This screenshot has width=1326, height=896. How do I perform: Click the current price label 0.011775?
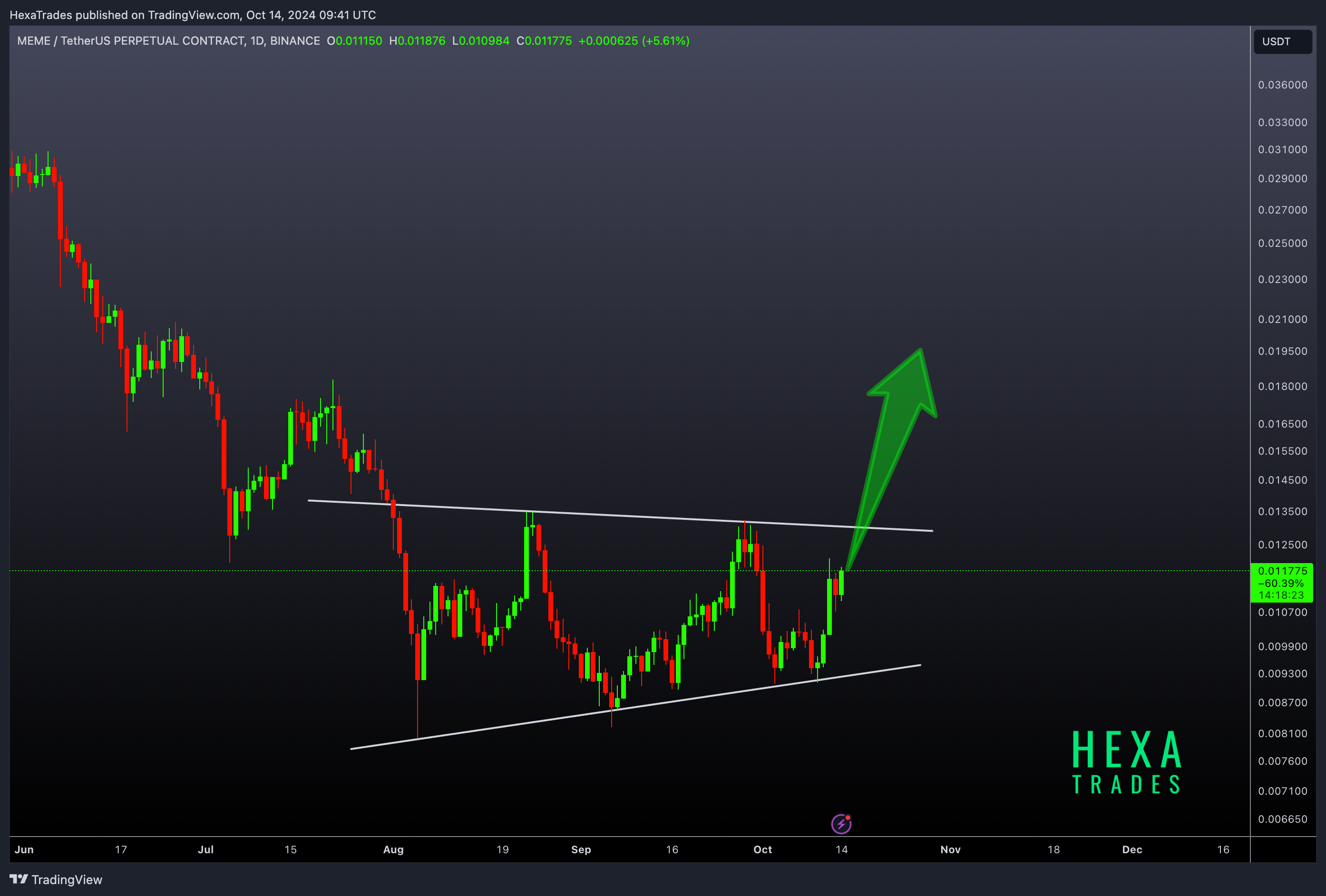point(1282,571)
